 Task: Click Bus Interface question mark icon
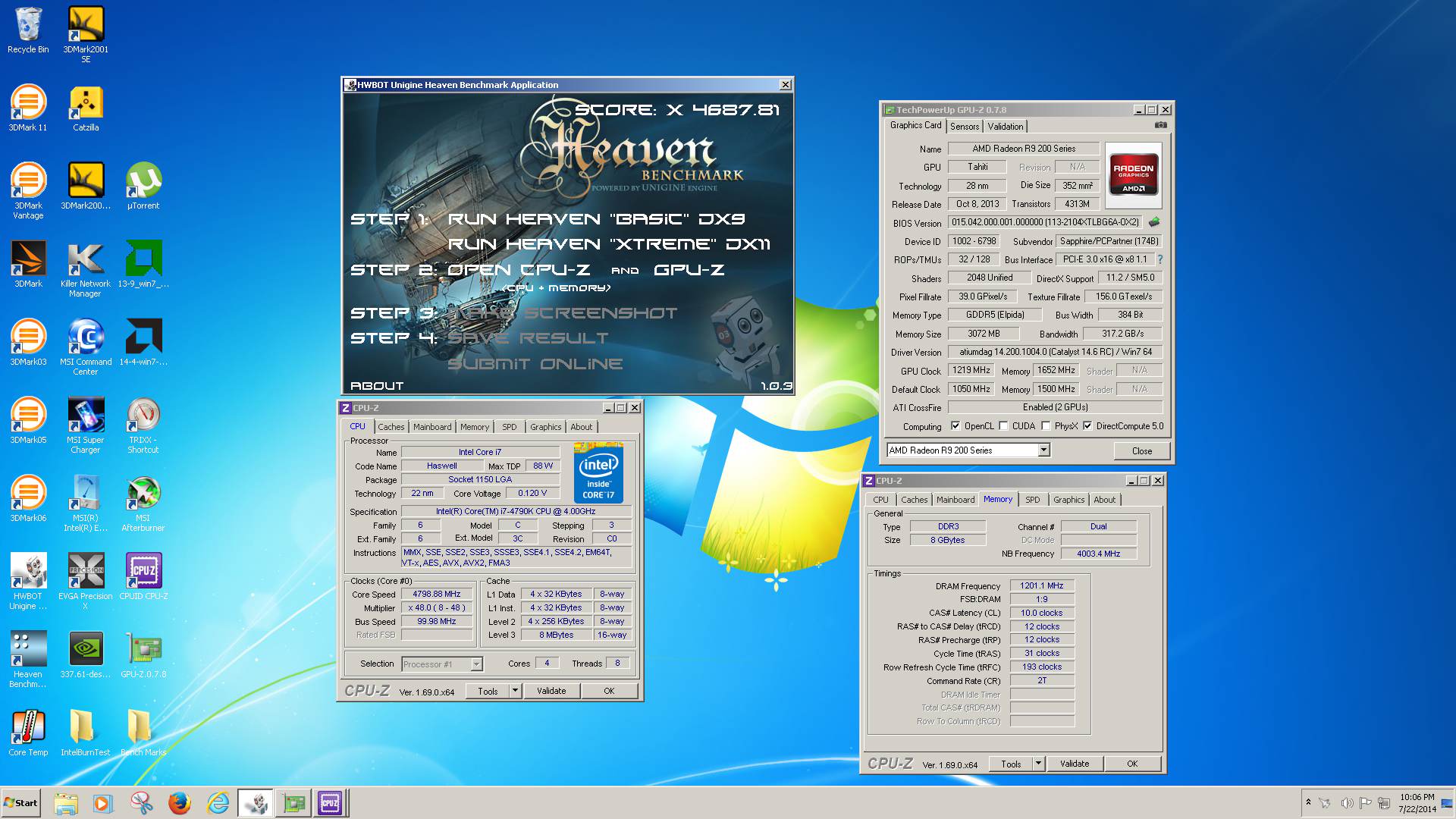pyautogui.click(x=1160, y=259)
